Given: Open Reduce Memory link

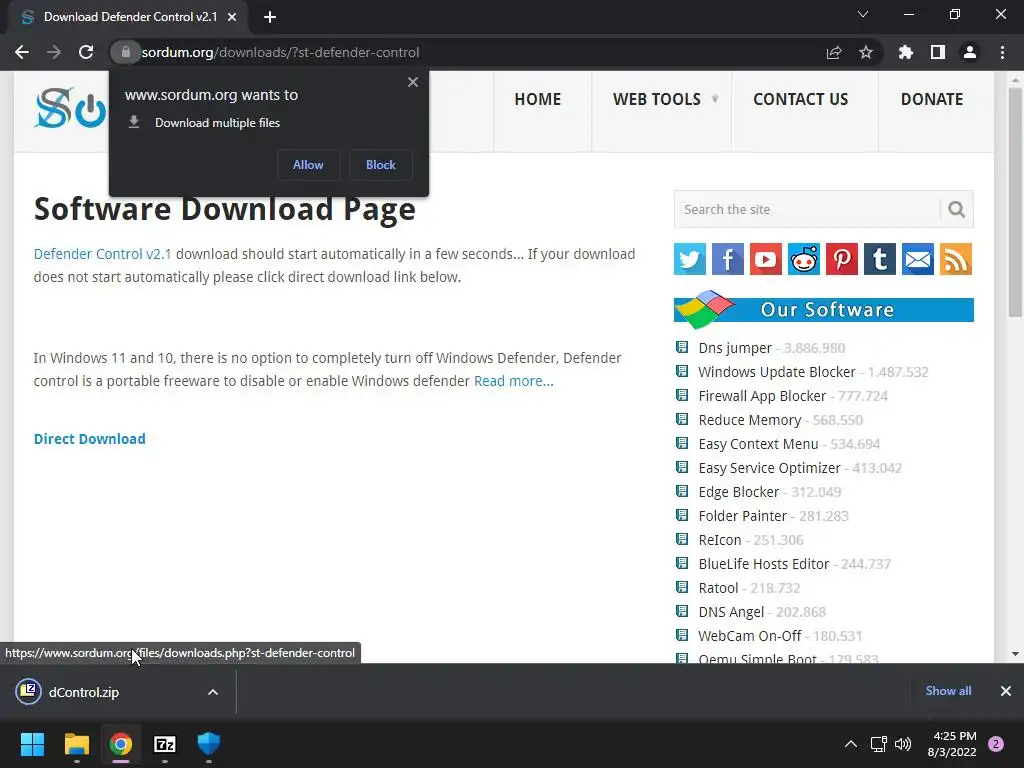Looking at the screenshot, I should pyautogui.click(x=750, y=420).
